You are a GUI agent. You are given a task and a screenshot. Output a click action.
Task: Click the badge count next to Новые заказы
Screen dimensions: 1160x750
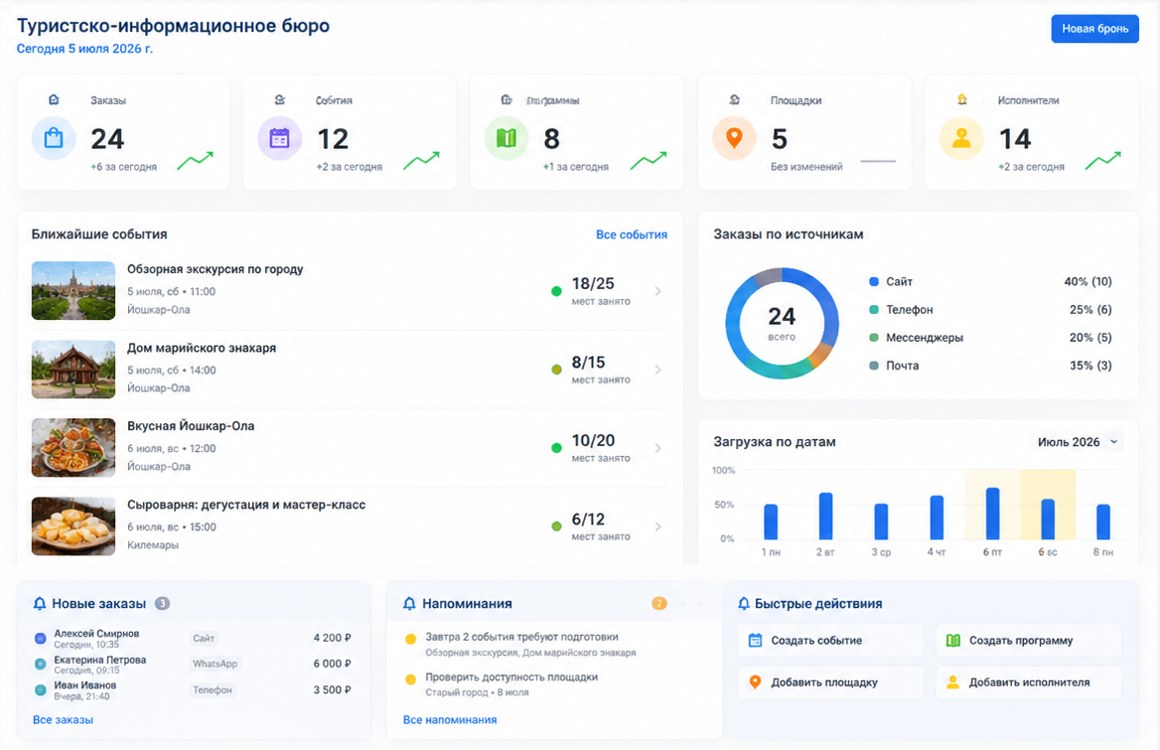pos(162,604)
